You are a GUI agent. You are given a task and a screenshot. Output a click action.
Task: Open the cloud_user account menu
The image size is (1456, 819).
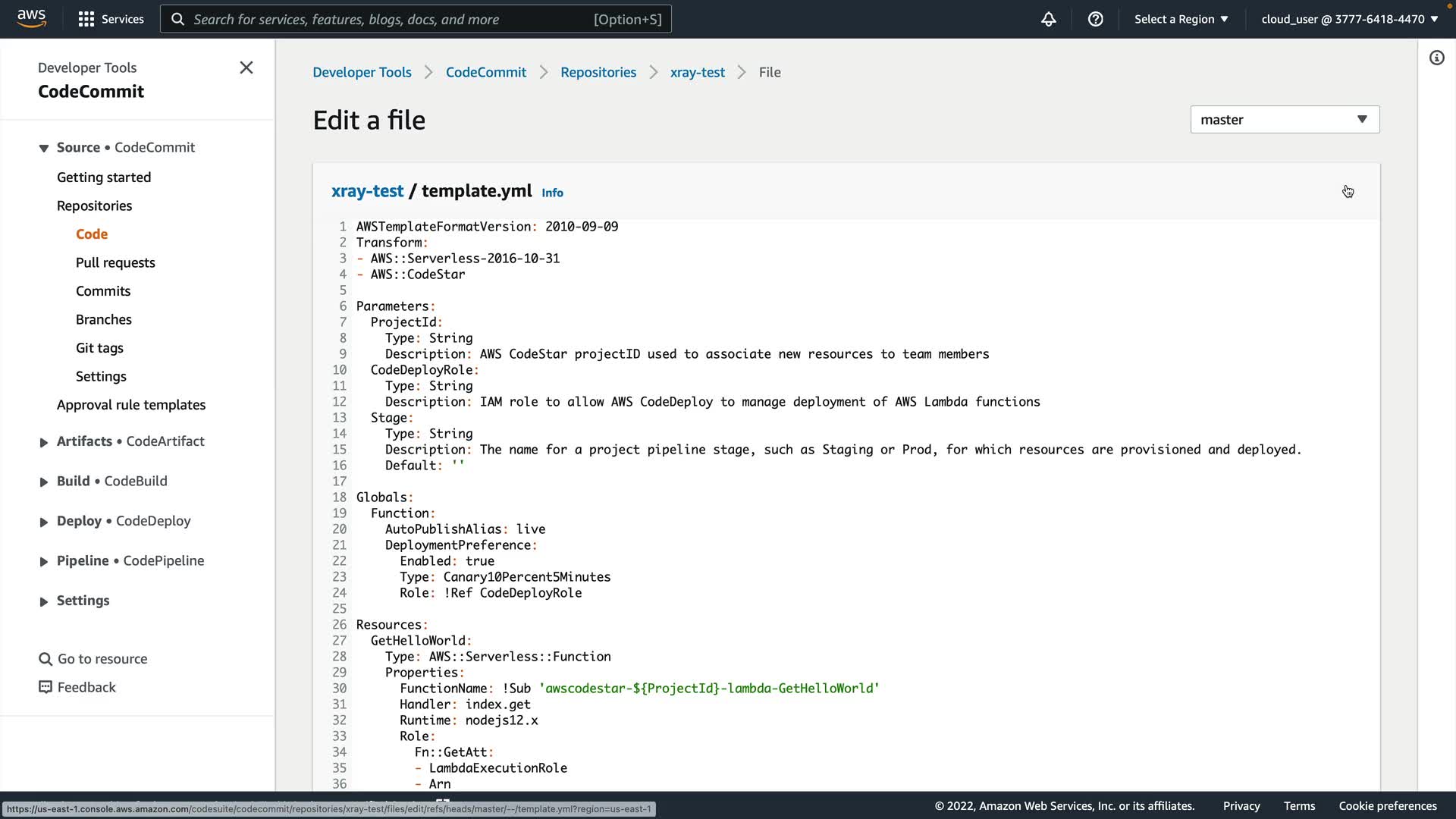pos(1349,19)
